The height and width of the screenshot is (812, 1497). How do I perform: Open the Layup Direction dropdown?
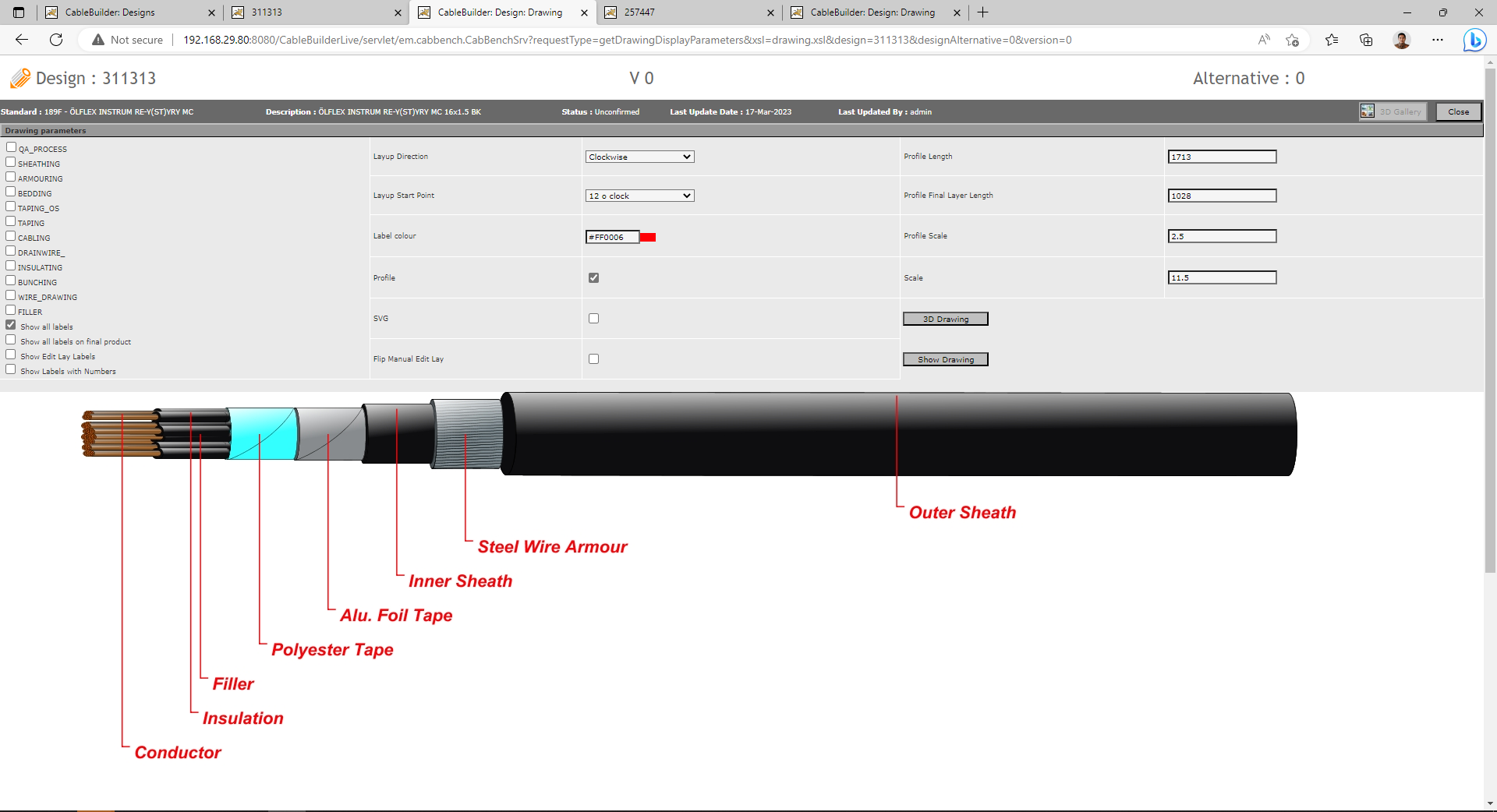tap(639, 157)
